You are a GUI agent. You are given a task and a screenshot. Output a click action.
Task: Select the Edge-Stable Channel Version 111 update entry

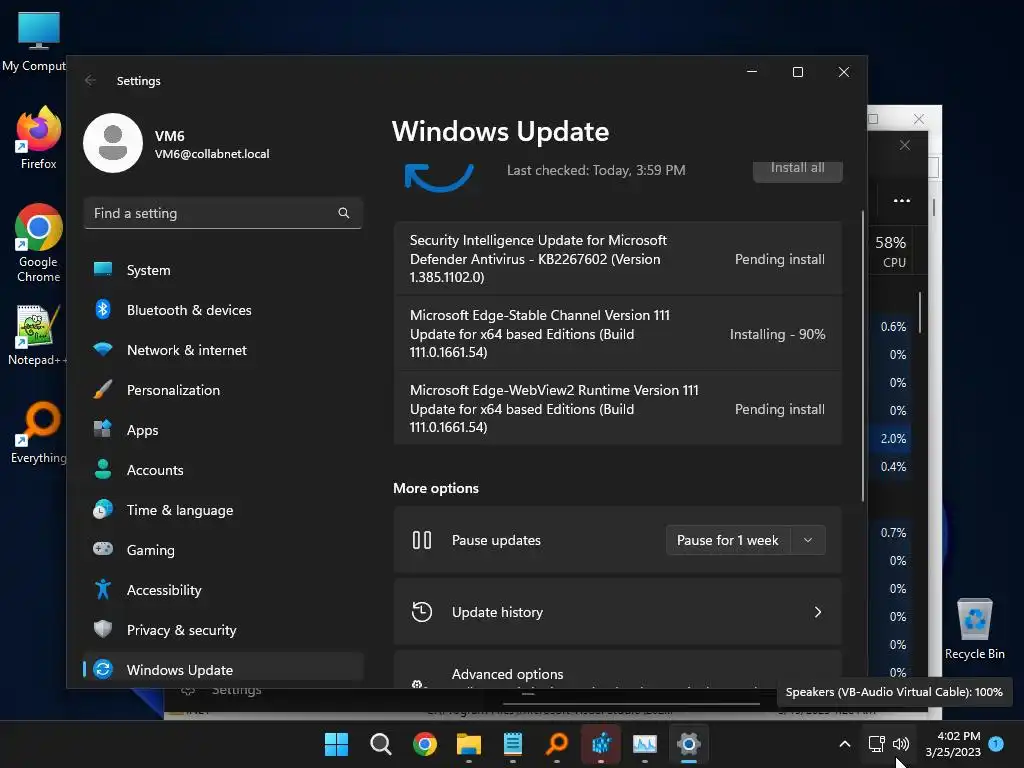click(x=617, y=334)
